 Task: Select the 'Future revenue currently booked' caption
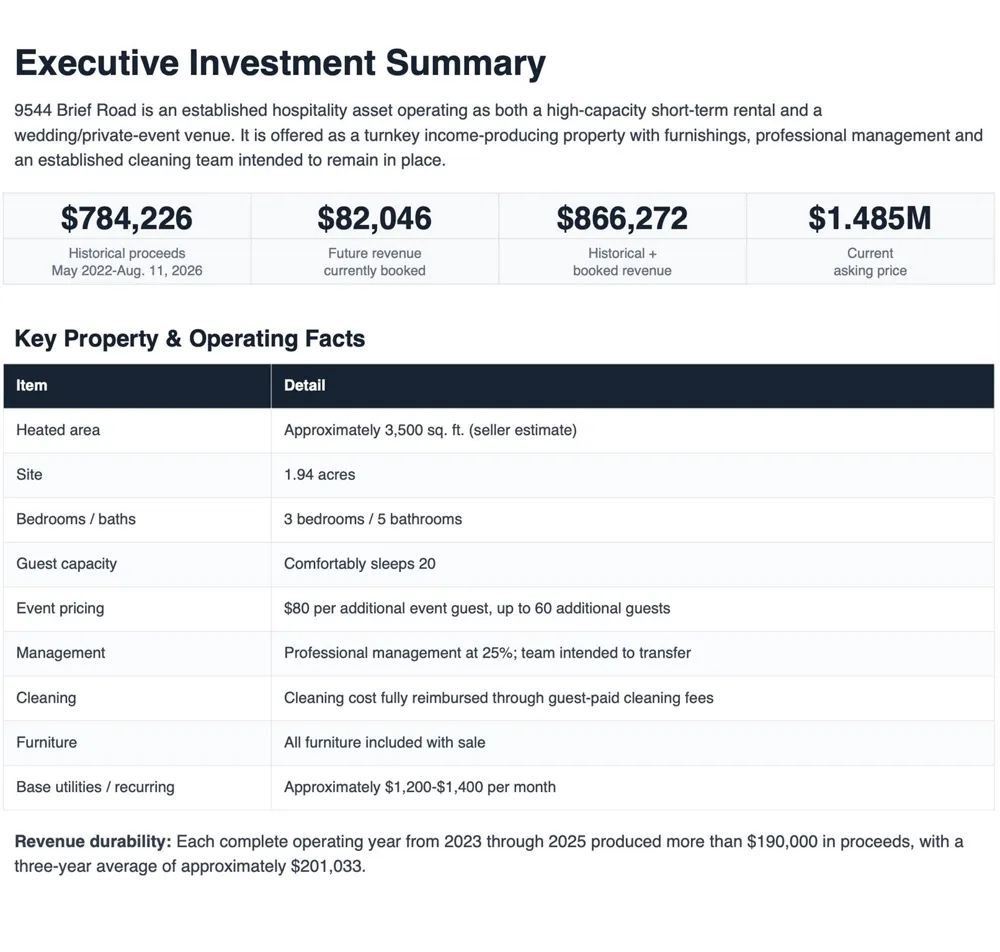click(x=374, y=262)
